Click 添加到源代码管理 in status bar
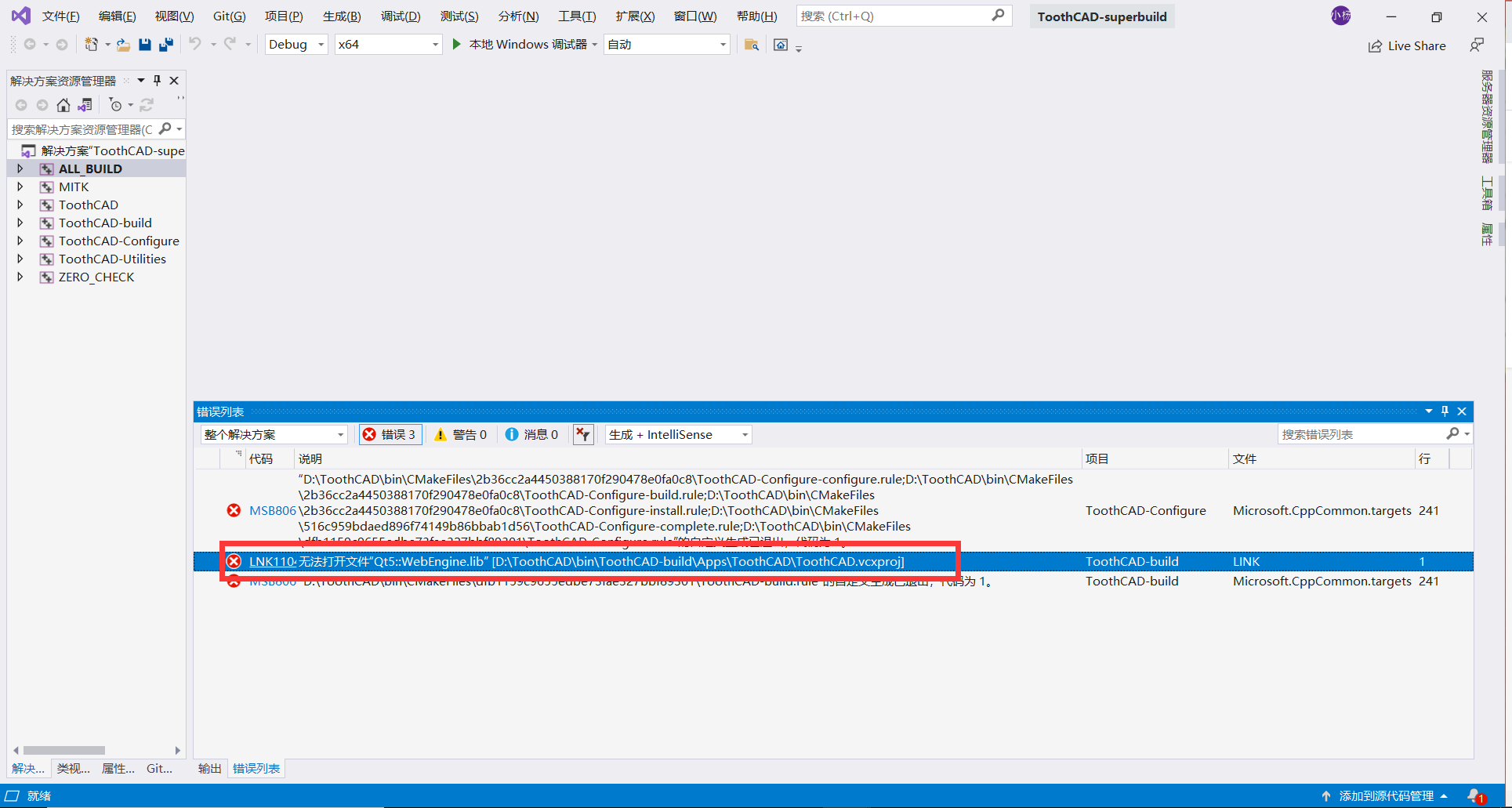This screenshot has width=1512, height=808. 1386,796
